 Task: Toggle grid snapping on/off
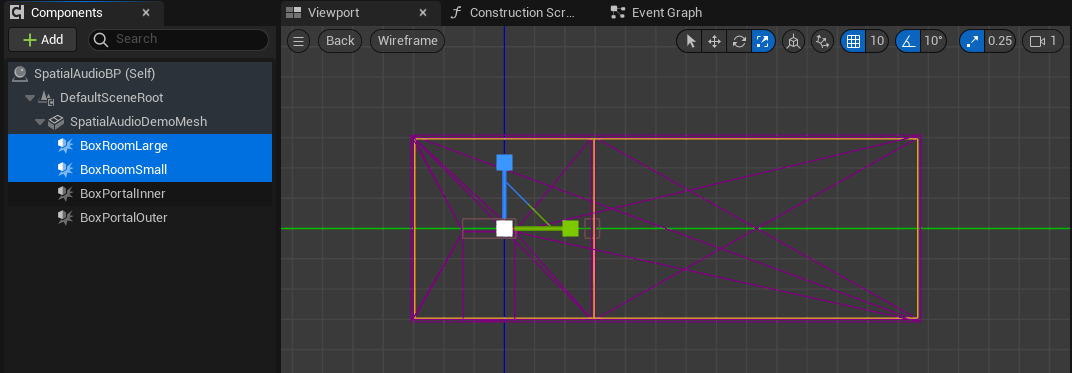853,41
